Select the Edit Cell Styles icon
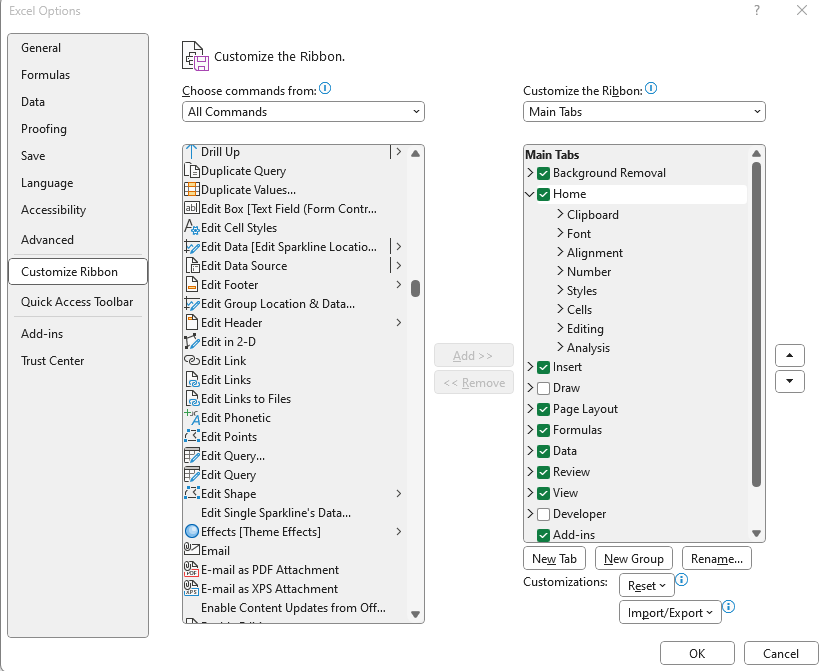This screenshot has width=821, height=671. 192,228
